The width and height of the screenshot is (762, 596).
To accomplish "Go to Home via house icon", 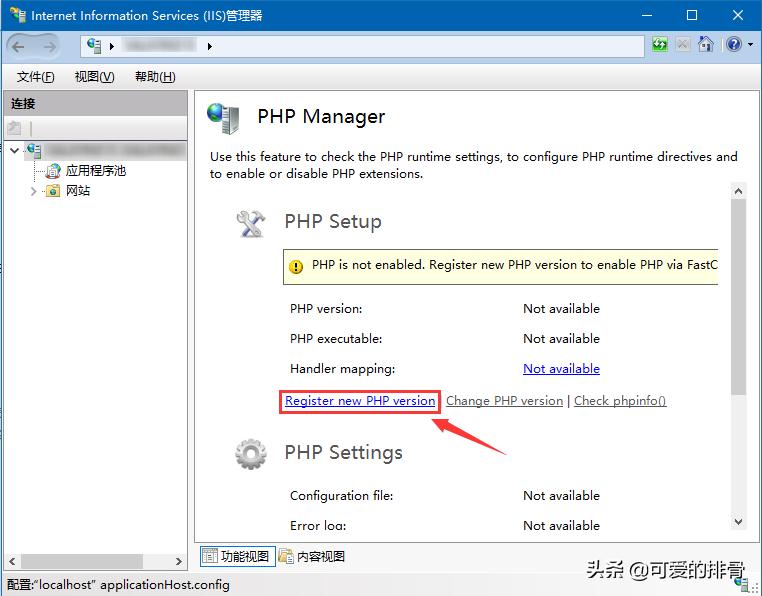I will click(x=706, y=44).
